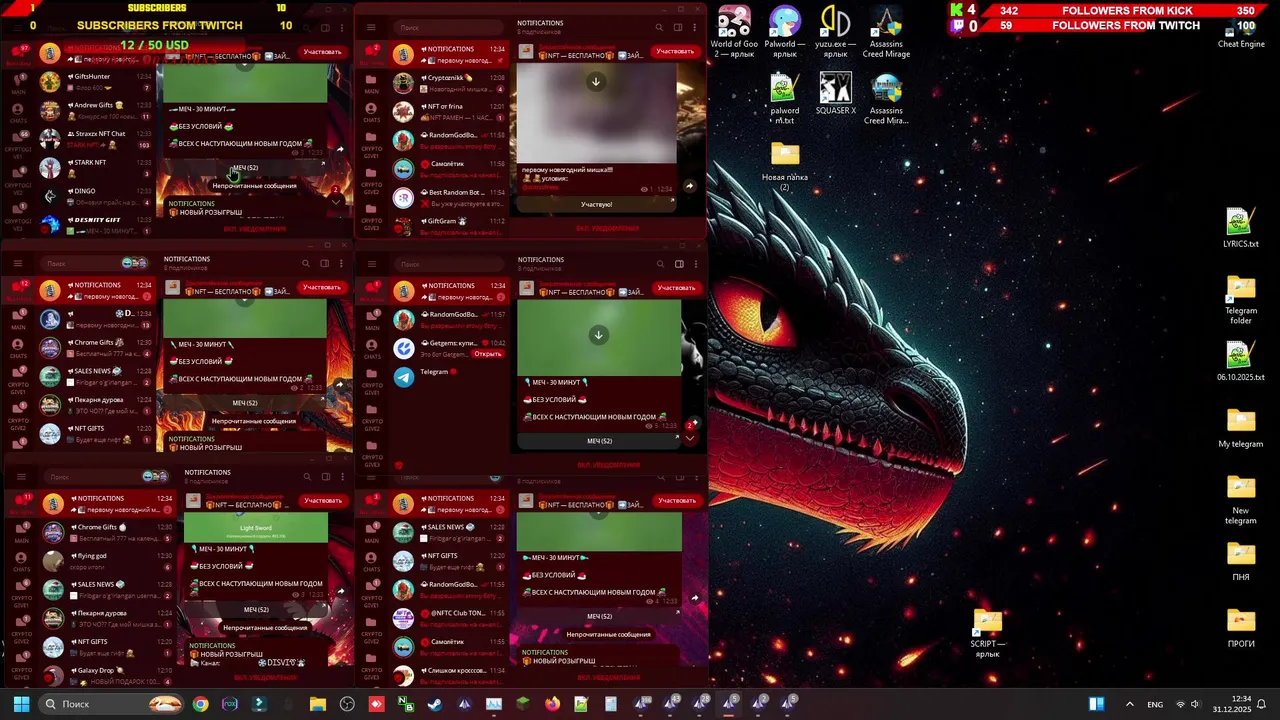1280x720 pixels.
Task: Select the 06.10.2025.txt desktop file
Action: (1240, 362)
